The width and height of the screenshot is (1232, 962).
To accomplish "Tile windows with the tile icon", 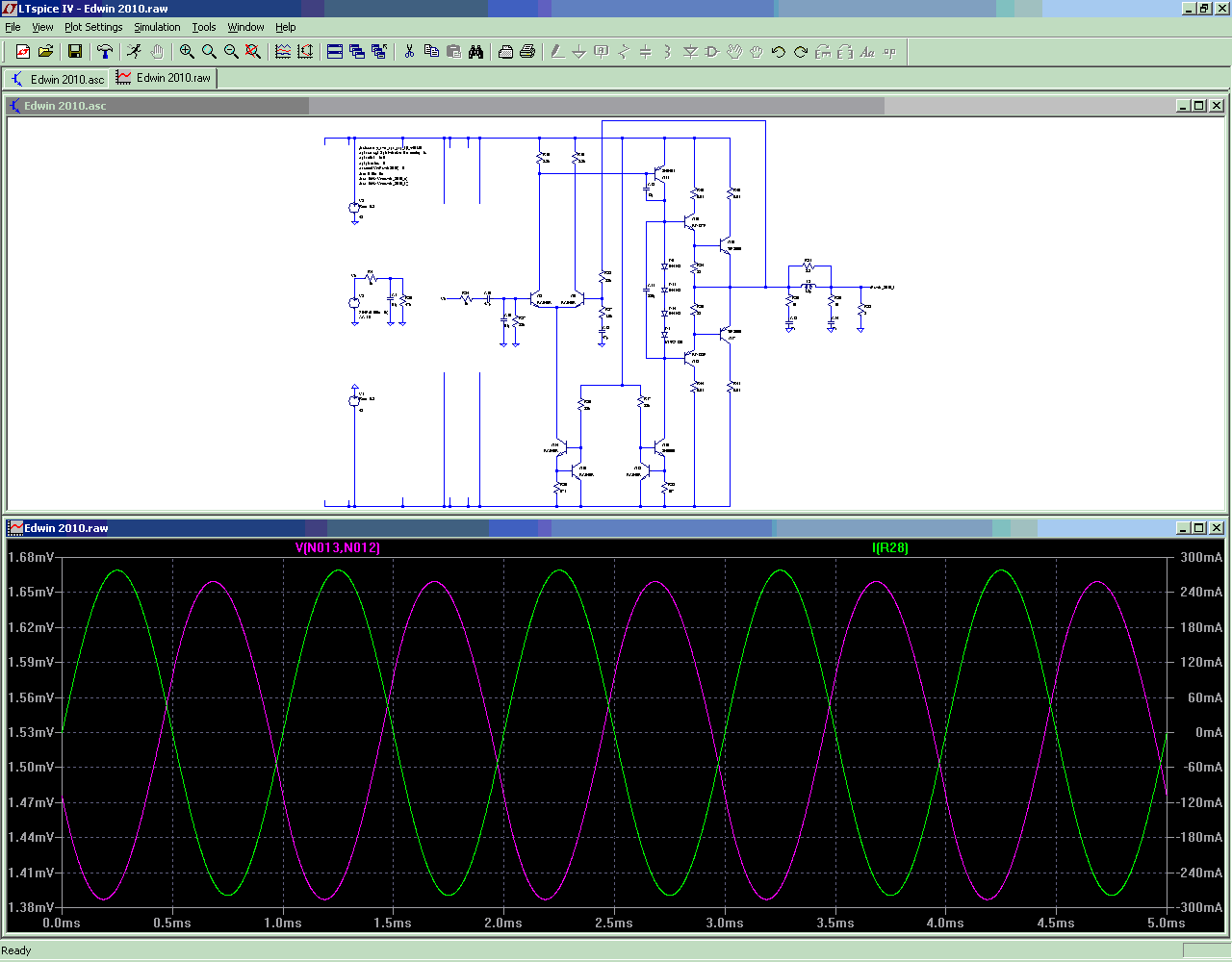I will (x=335, y=52).
